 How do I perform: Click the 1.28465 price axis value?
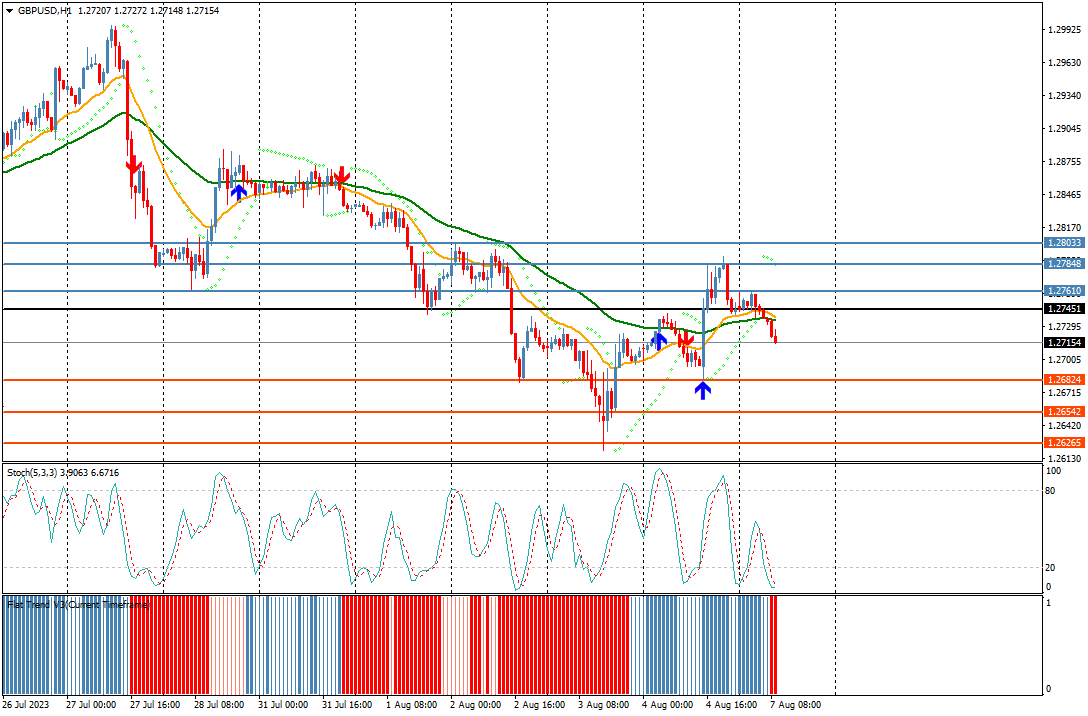coord(1064,195)
